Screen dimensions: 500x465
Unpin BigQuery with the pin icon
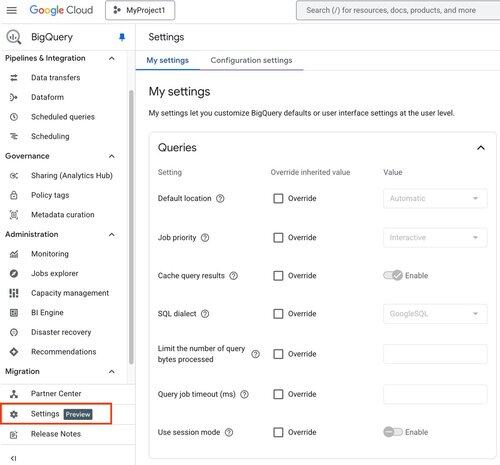tap(122, 37)
